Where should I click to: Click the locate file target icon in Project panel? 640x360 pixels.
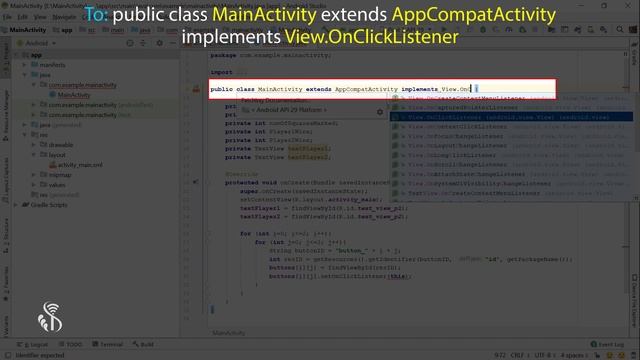(130, 43)
